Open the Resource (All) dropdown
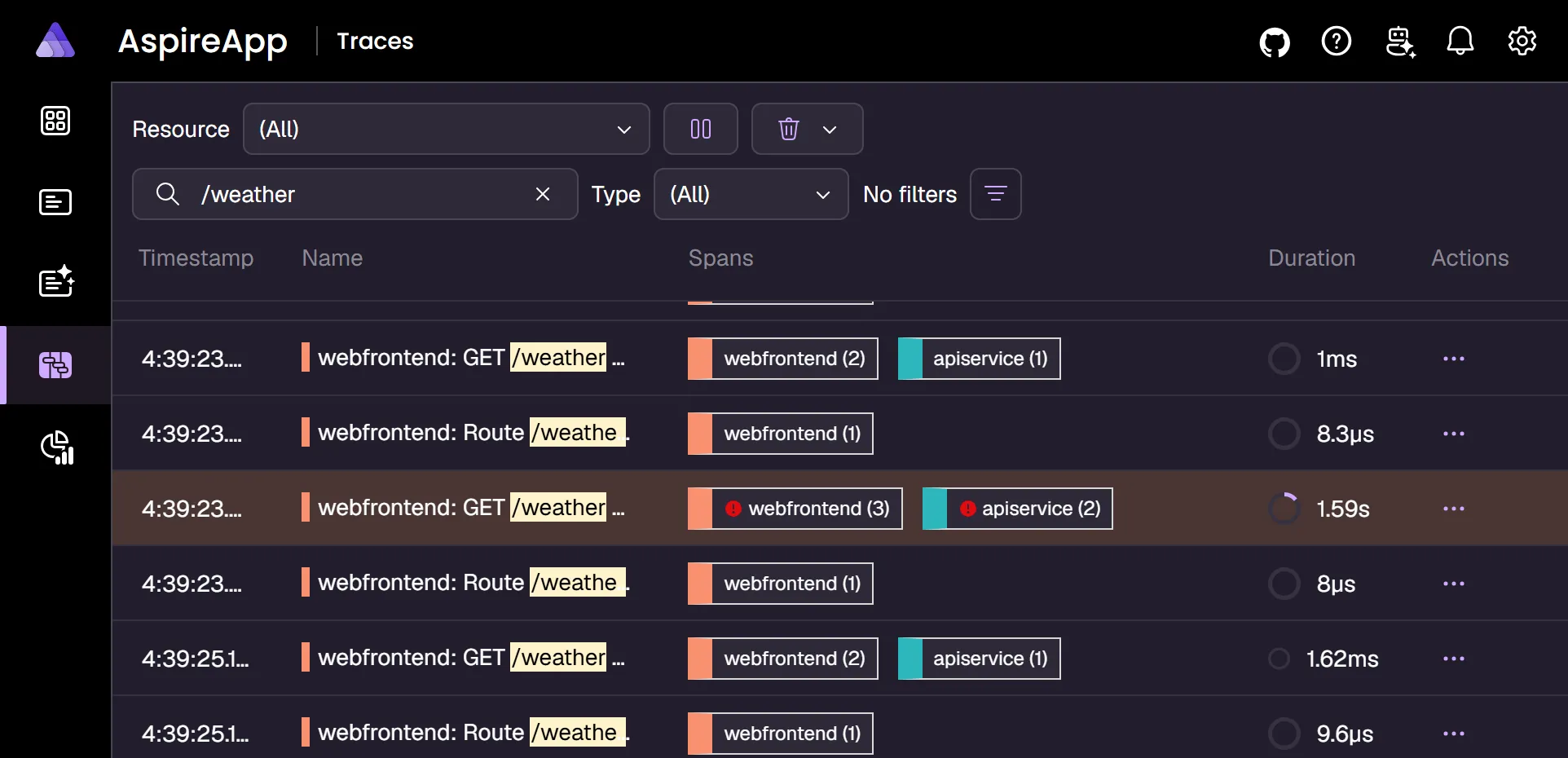1568x758 pixels. (447, 129)
